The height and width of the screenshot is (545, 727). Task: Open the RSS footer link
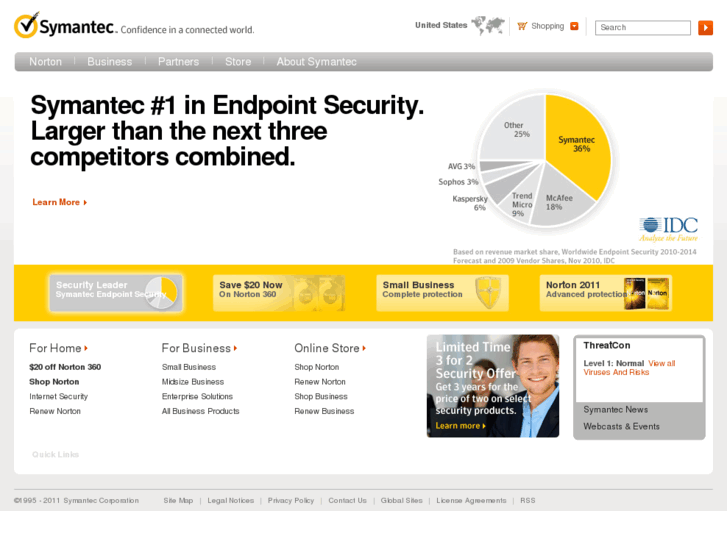[x=528, y=500]
